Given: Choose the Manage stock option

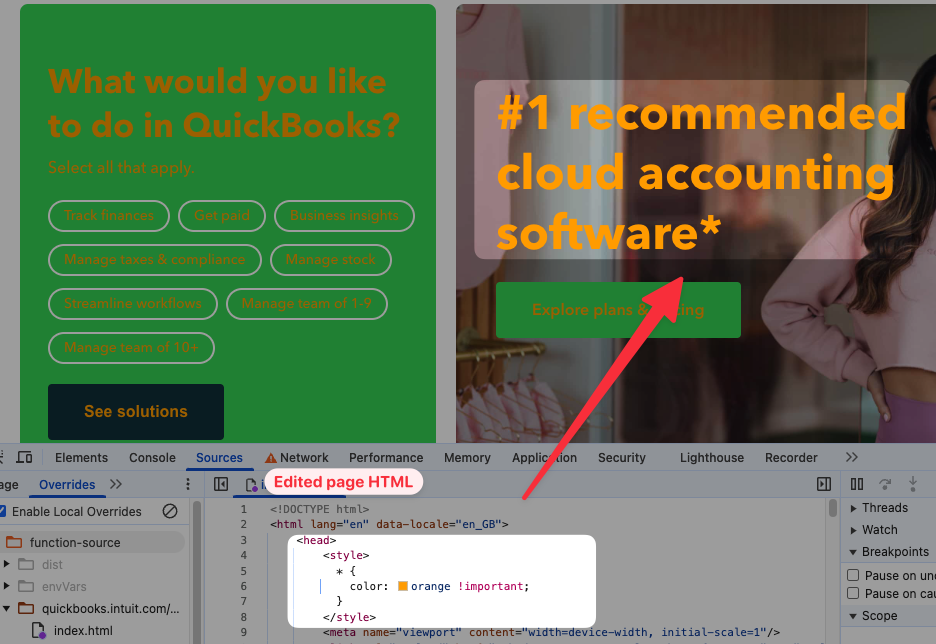Looking at the screenshot, I should [x=331, y=260].
